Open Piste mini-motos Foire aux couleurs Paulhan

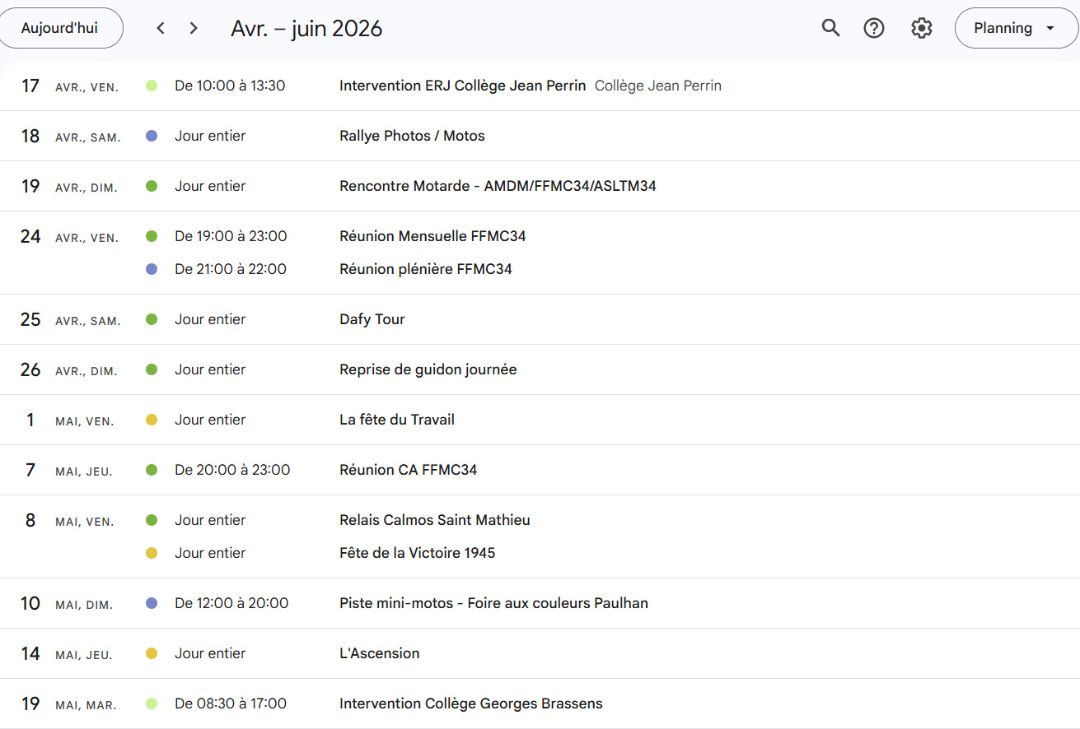(493, 603)
